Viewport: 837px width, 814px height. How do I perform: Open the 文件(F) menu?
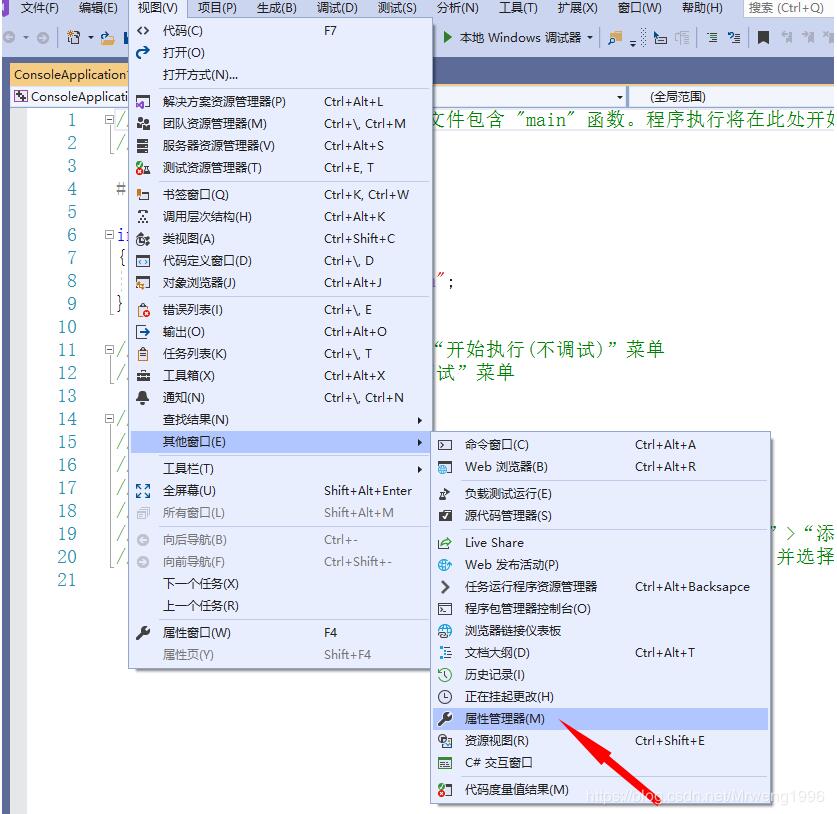tap(40, 8)
